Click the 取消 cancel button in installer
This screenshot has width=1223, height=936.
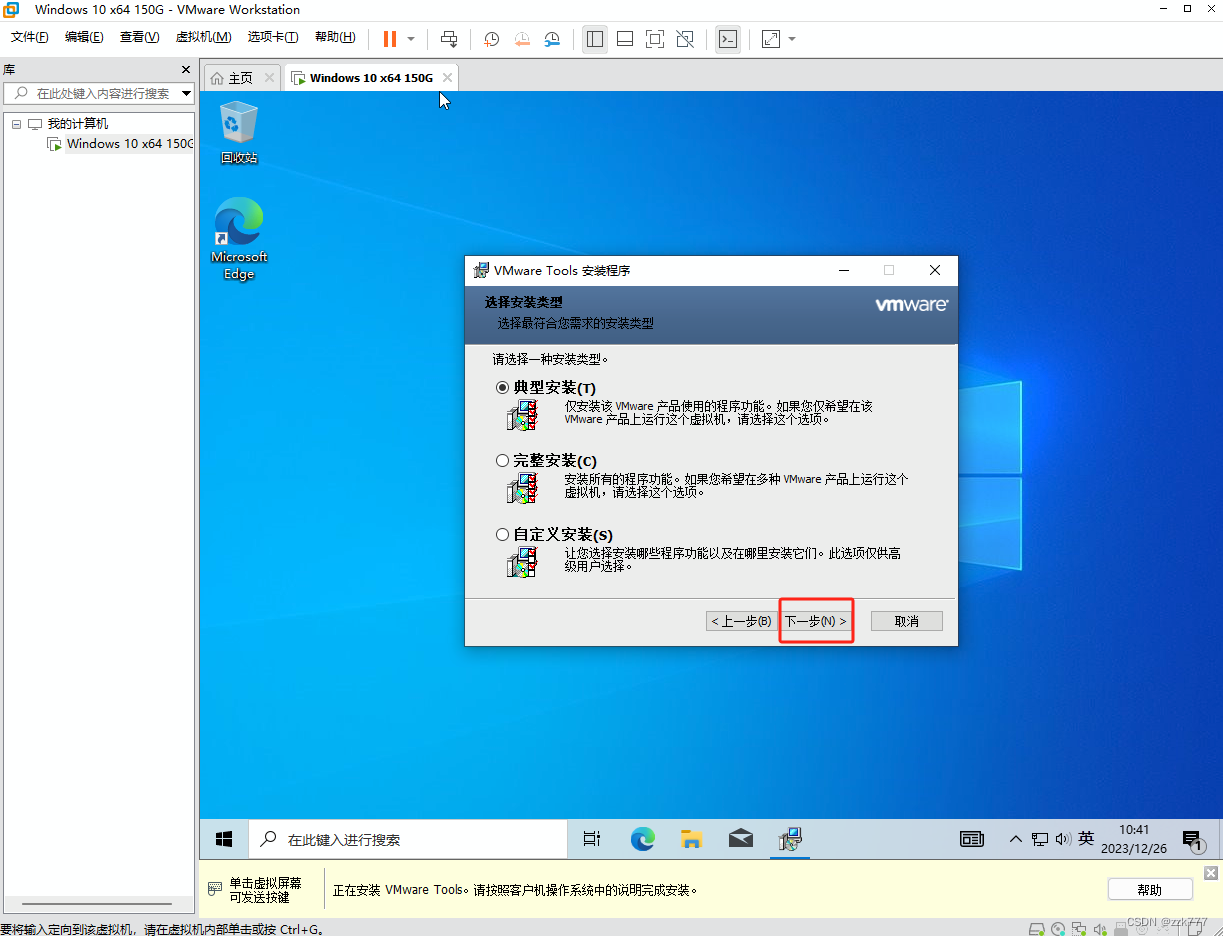click(906, 621)
